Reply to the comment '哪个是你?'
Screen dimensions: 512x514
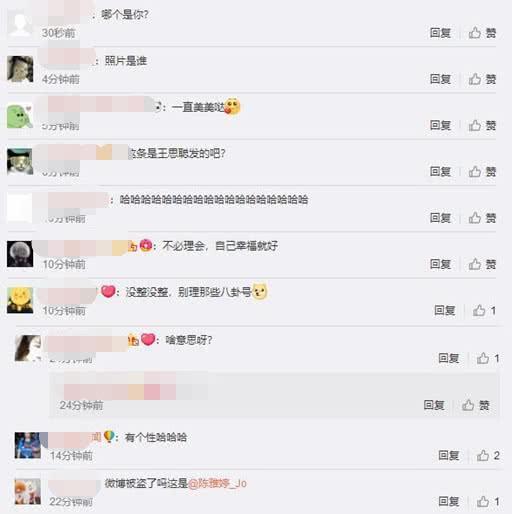(x=440, y=33)
